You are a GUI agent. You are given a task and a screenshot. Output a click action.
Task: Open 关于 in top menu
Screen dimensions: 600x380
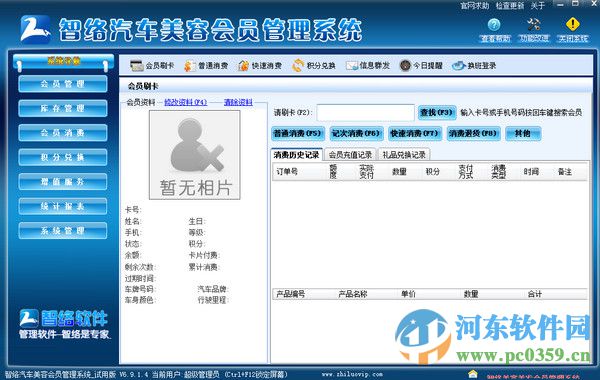coord(538,5)
